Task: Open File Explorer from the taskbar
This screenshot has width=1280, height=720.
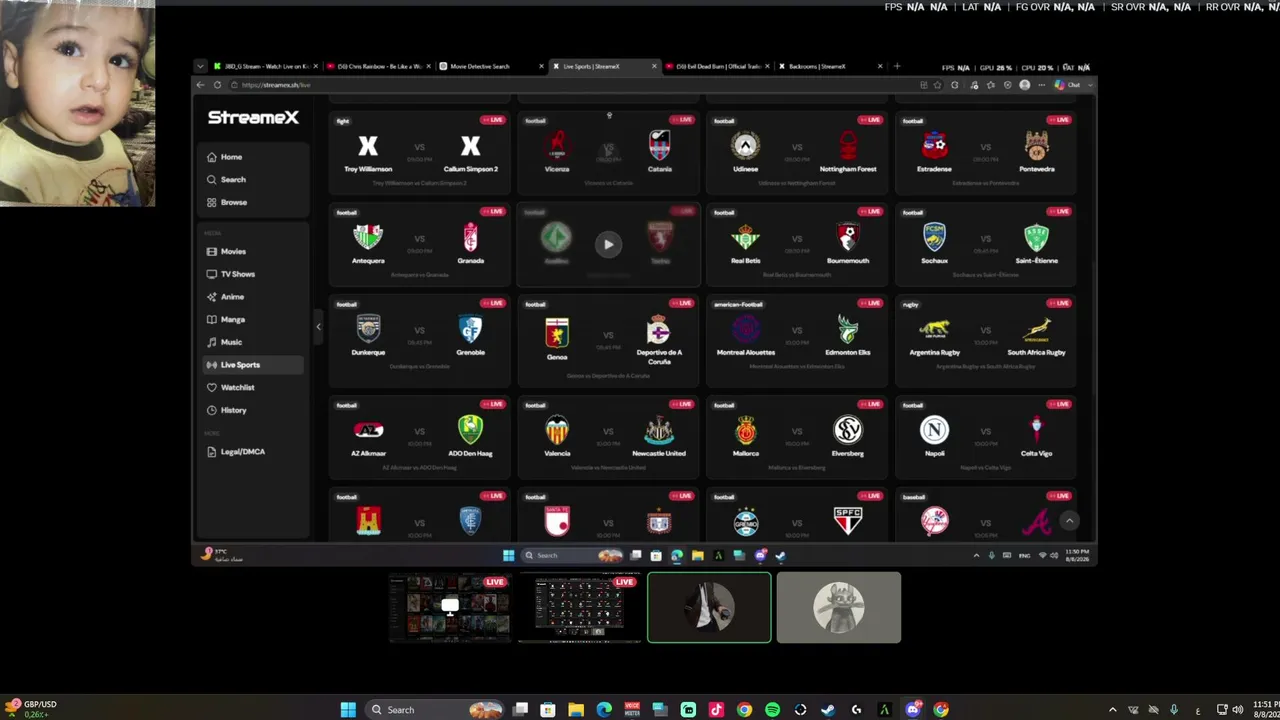Action: (x=576, y=710)
